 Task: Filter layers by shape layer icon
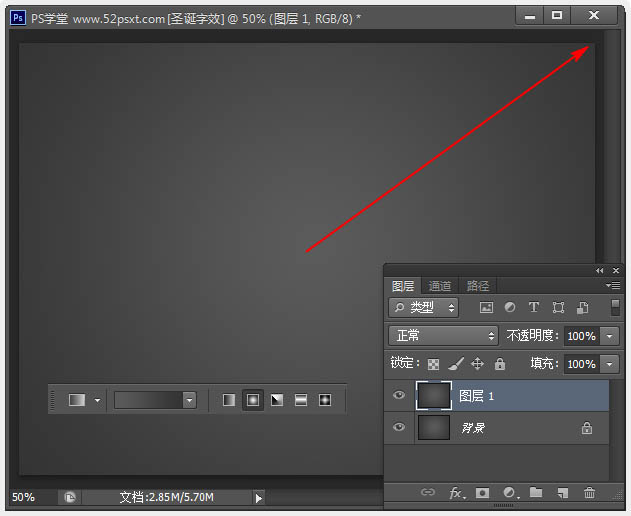click(x=558, y=308)
